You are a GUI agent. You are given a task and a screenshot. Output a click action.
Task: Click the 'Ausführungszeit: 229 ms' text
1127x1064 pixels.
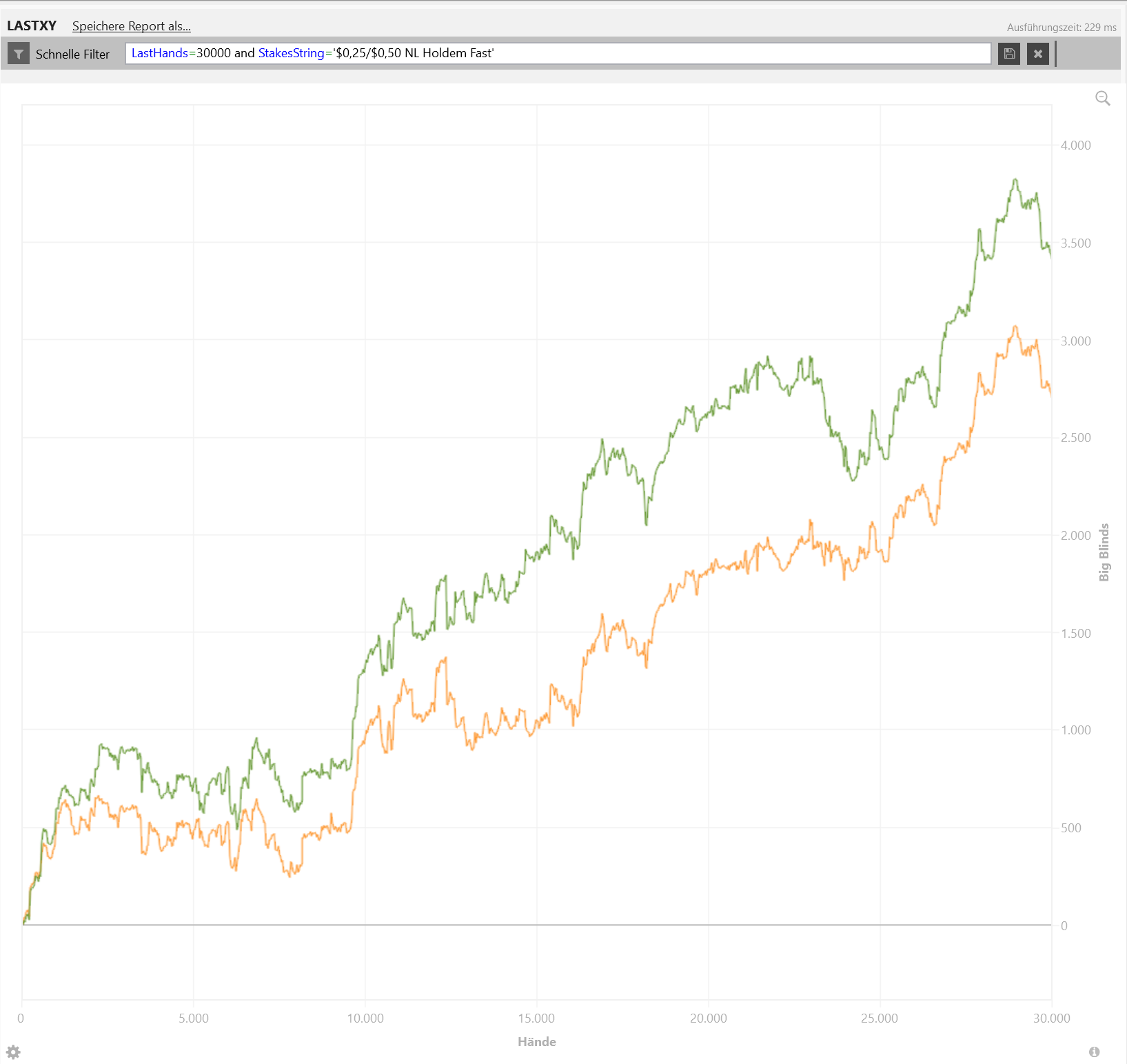[x=1062, y=28]
